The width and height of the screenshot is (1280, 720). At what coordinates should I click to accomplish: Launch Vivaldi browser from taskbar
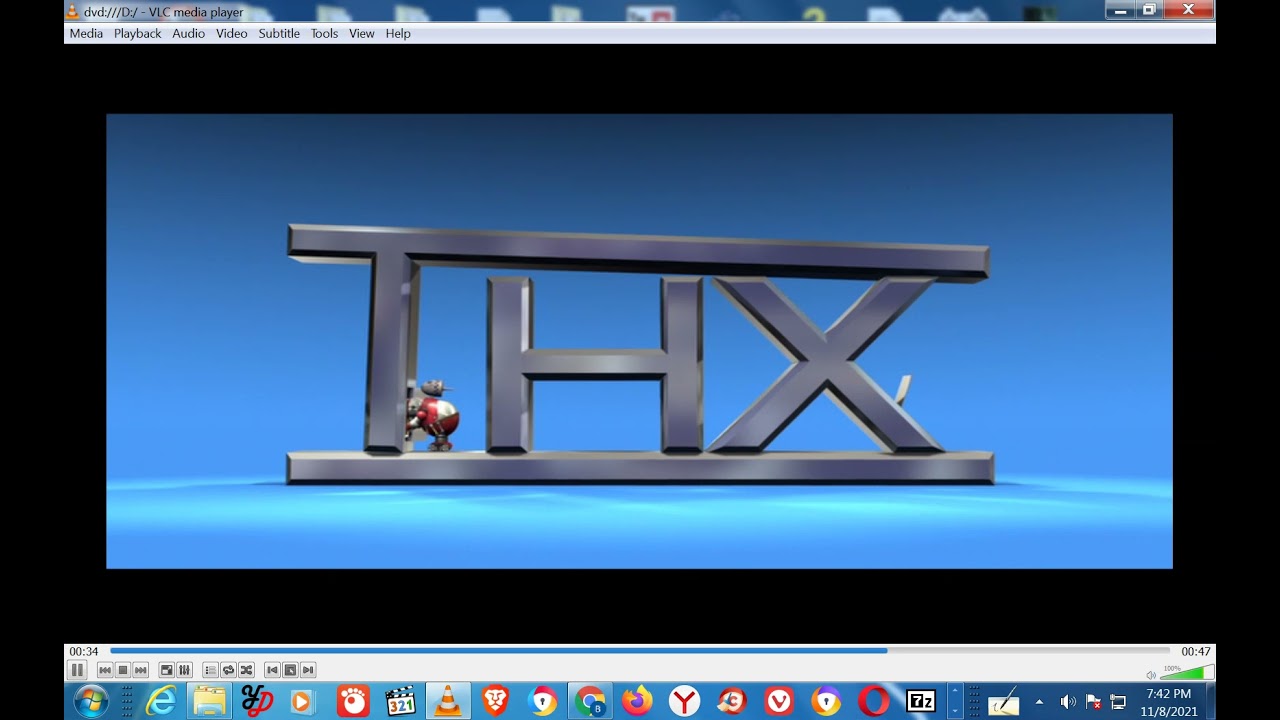(779, 701)
